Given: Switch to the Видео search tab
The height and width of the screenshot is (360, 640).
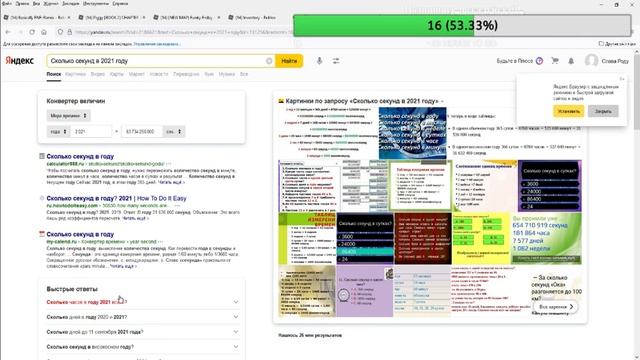Looking at the screenshot, I should tap(98, 74).
